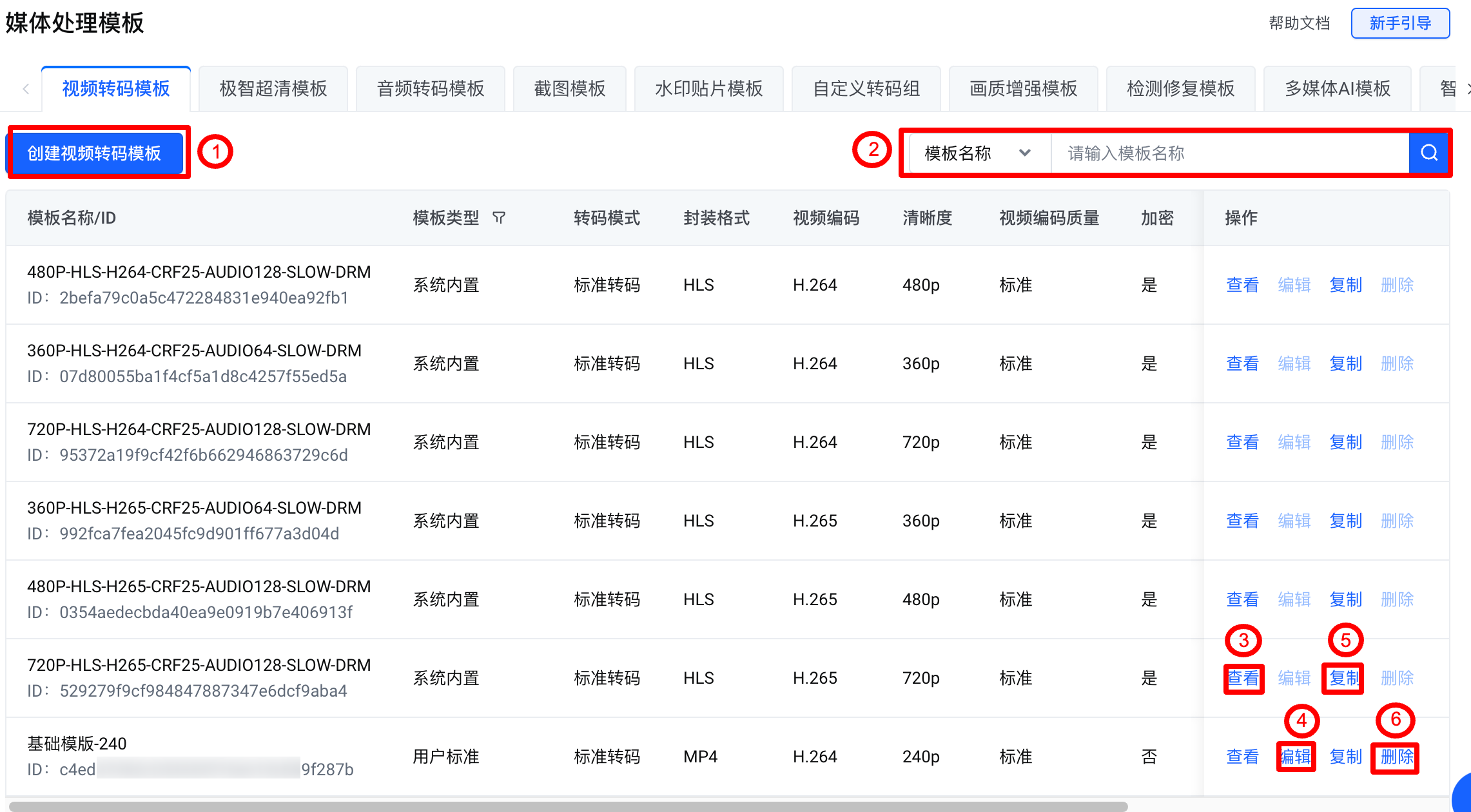The height and width of the screenshot is (812, 1471).
Task: Copy the 基础模版-240 template via 复制
Action: (1345, 757)
